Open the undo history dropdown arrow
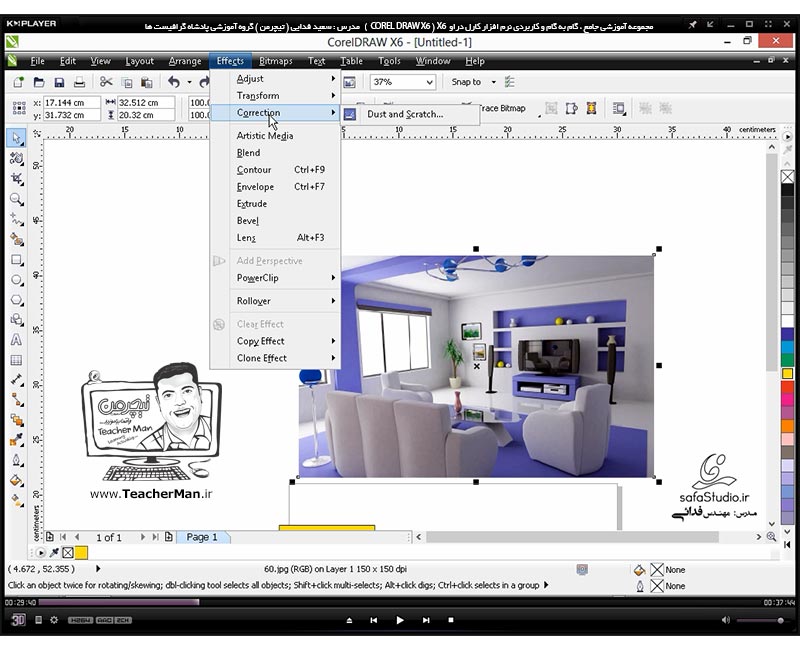The height and width of the screenshot is (650, 800). click(x=189, y=82)
